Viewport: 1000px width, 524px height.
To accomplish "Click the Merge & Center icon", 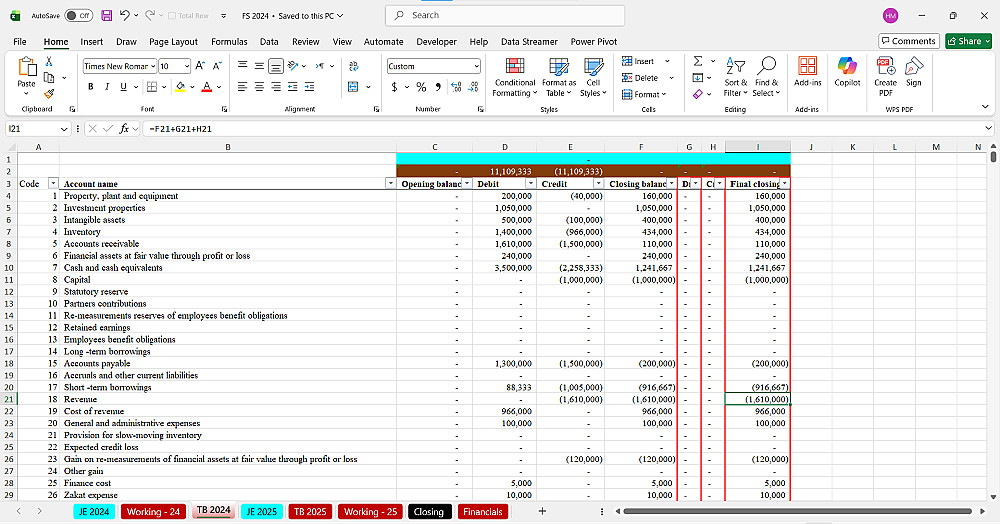I will (x=353, y=87).
